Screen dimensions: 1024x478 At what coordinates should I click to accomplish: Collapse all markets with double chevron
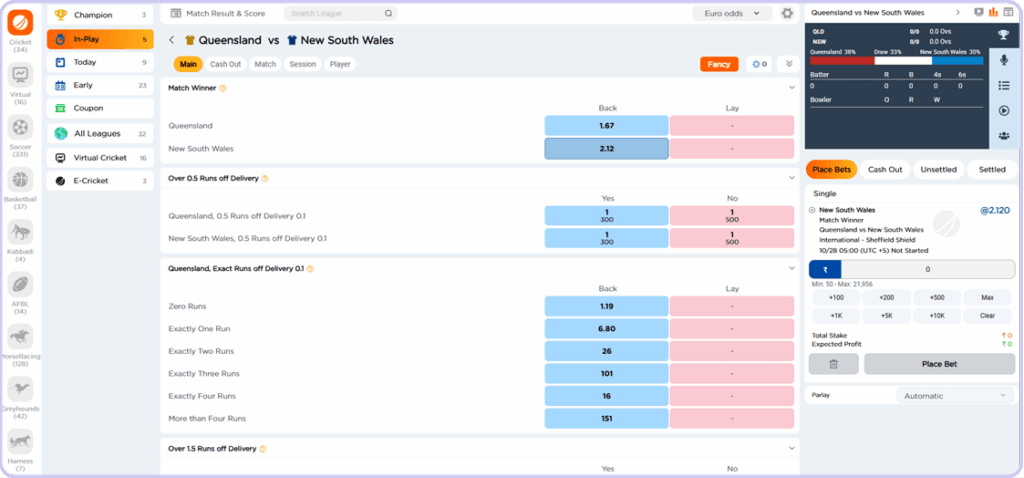789,64
